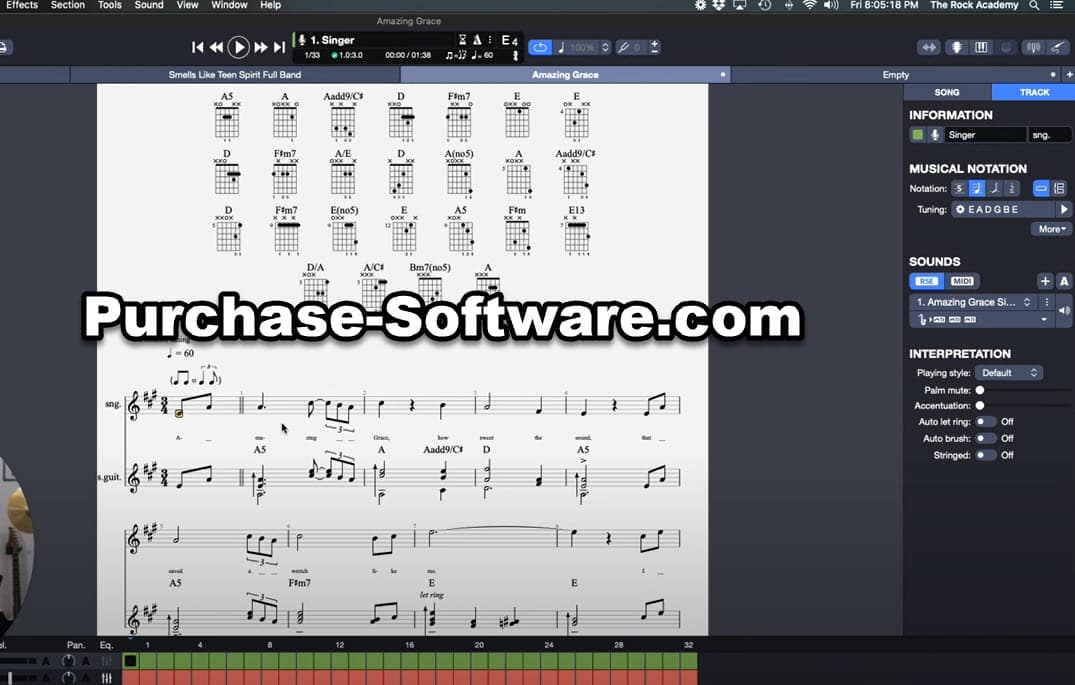1075x685 pixels.
Task: Toggle tablature notation button
Action: (995, 189)
